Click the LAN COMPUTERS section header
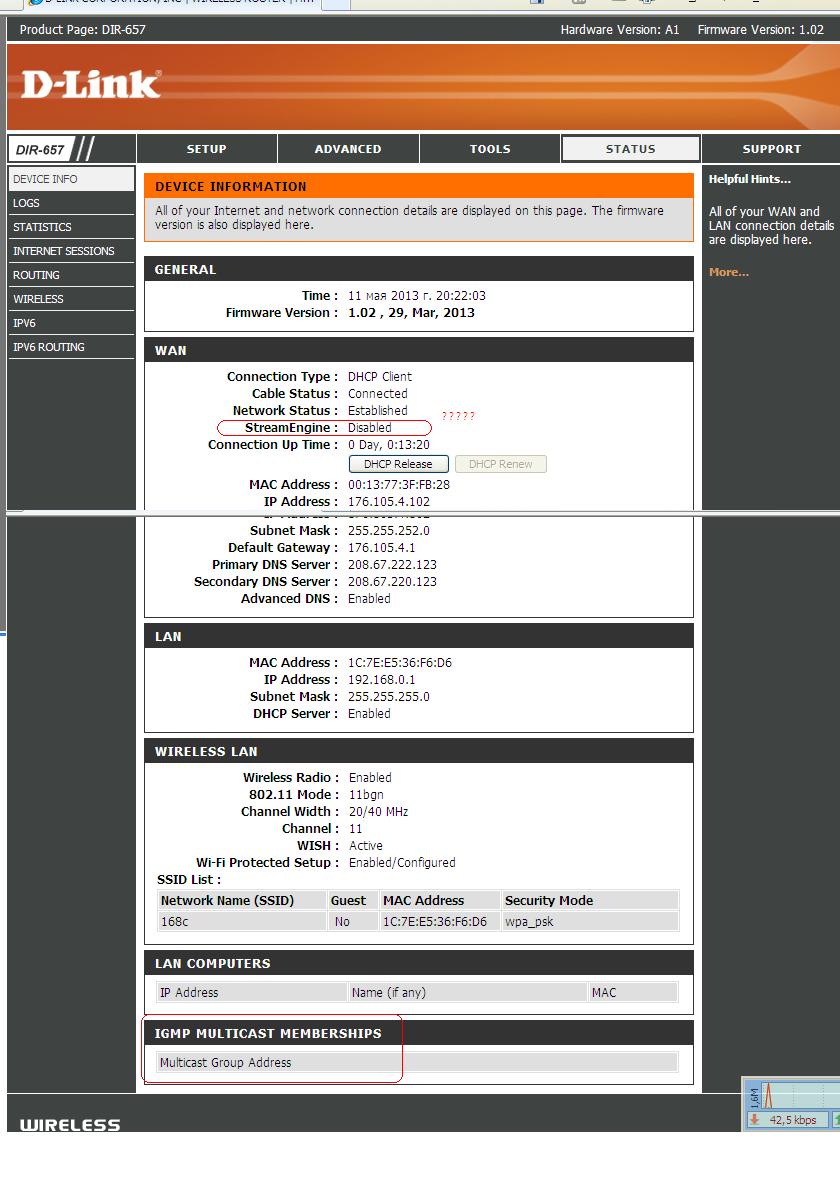Image resolution: width=840 pixels, height=1200 pixels. point(419,963)
